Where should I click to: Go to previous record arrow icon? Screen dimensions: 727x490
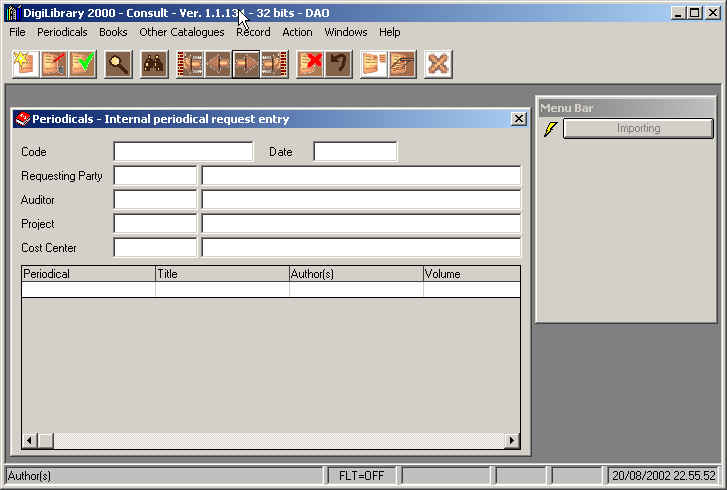tap(218, 64)
